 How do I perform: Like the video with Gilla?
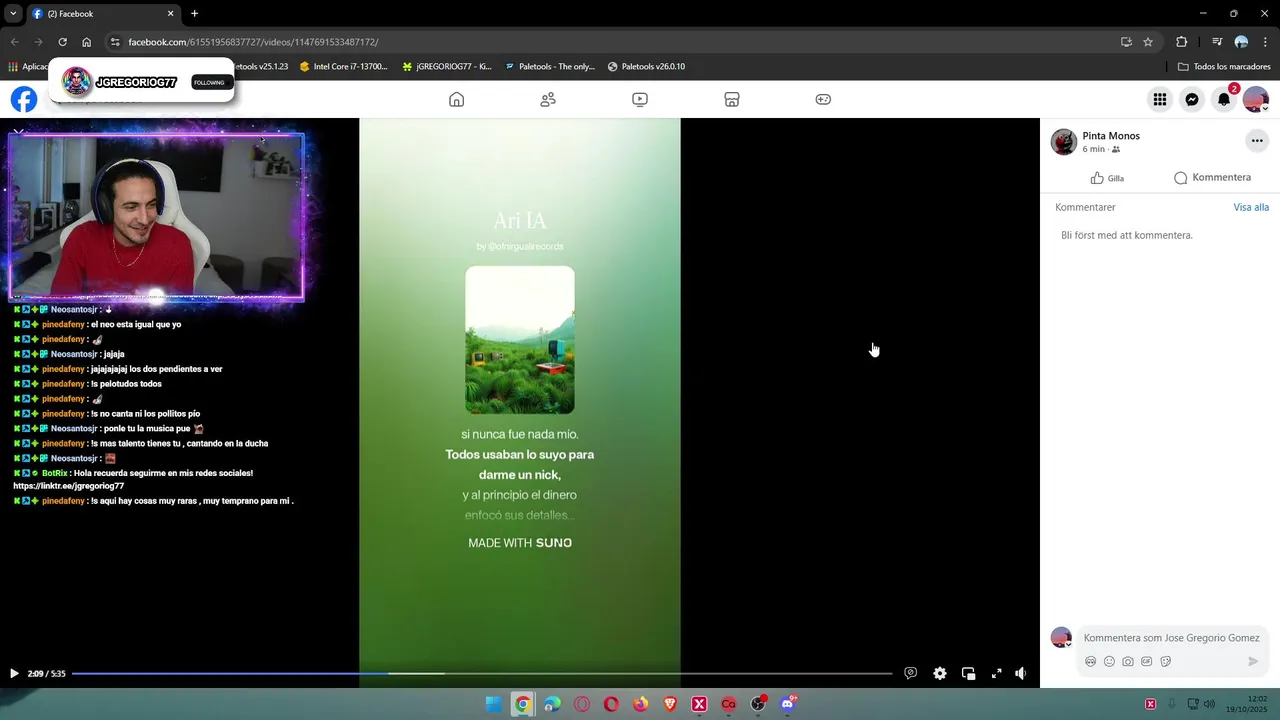[1107, 178]
